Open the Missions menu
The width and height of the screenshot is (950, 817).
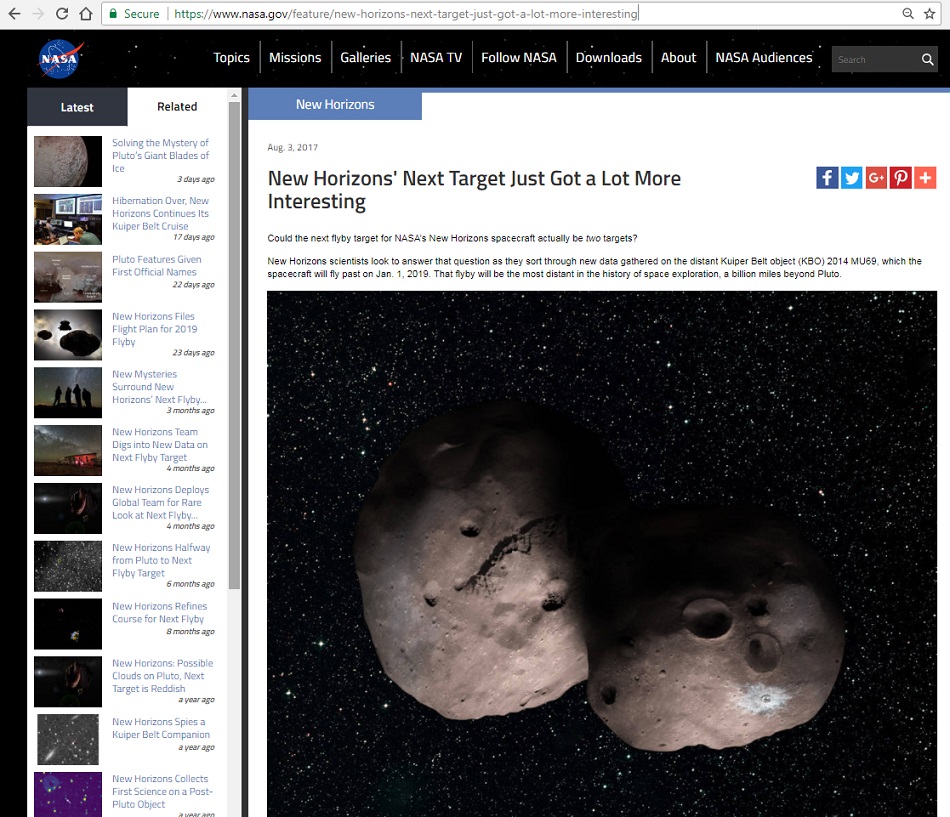tap(295, 58)
